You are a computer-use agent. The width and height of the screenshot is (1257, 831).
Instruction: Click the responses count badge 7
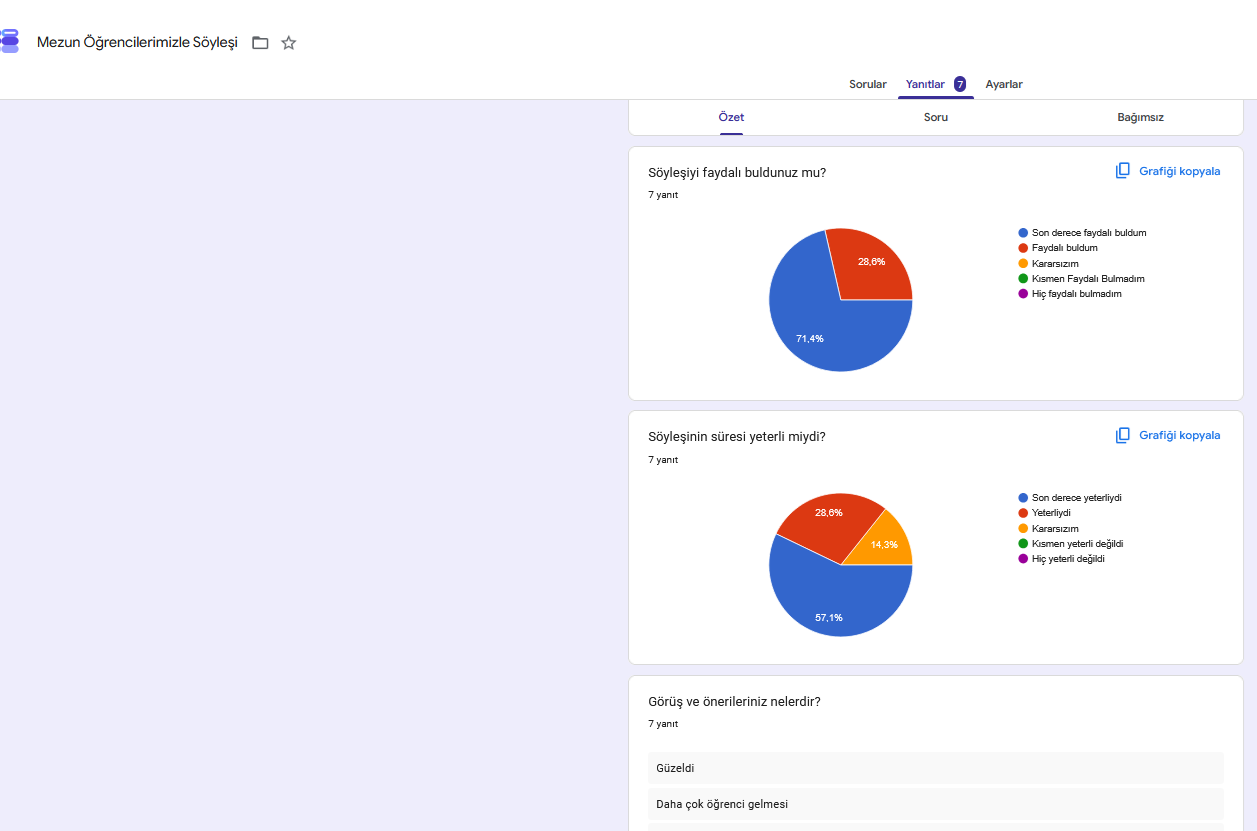960,84
